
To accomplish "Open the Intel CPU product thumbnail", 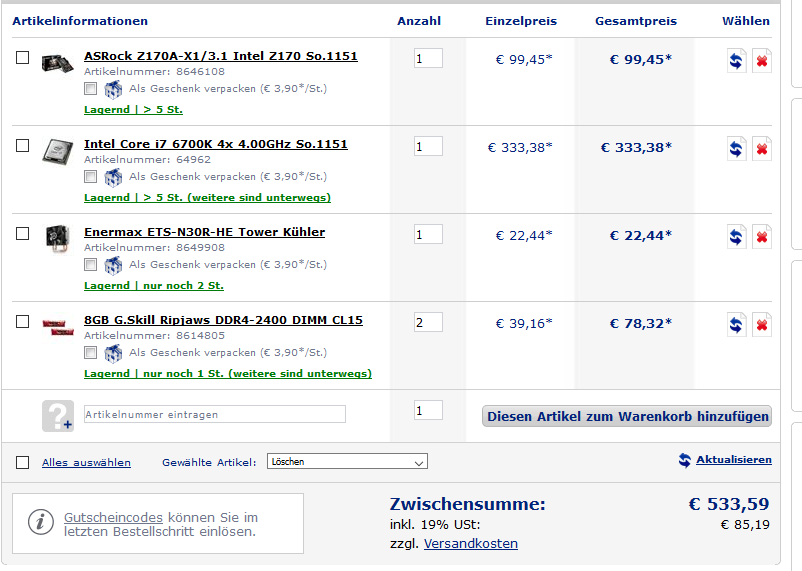I will pyautogui.click(x=57, y=151).
